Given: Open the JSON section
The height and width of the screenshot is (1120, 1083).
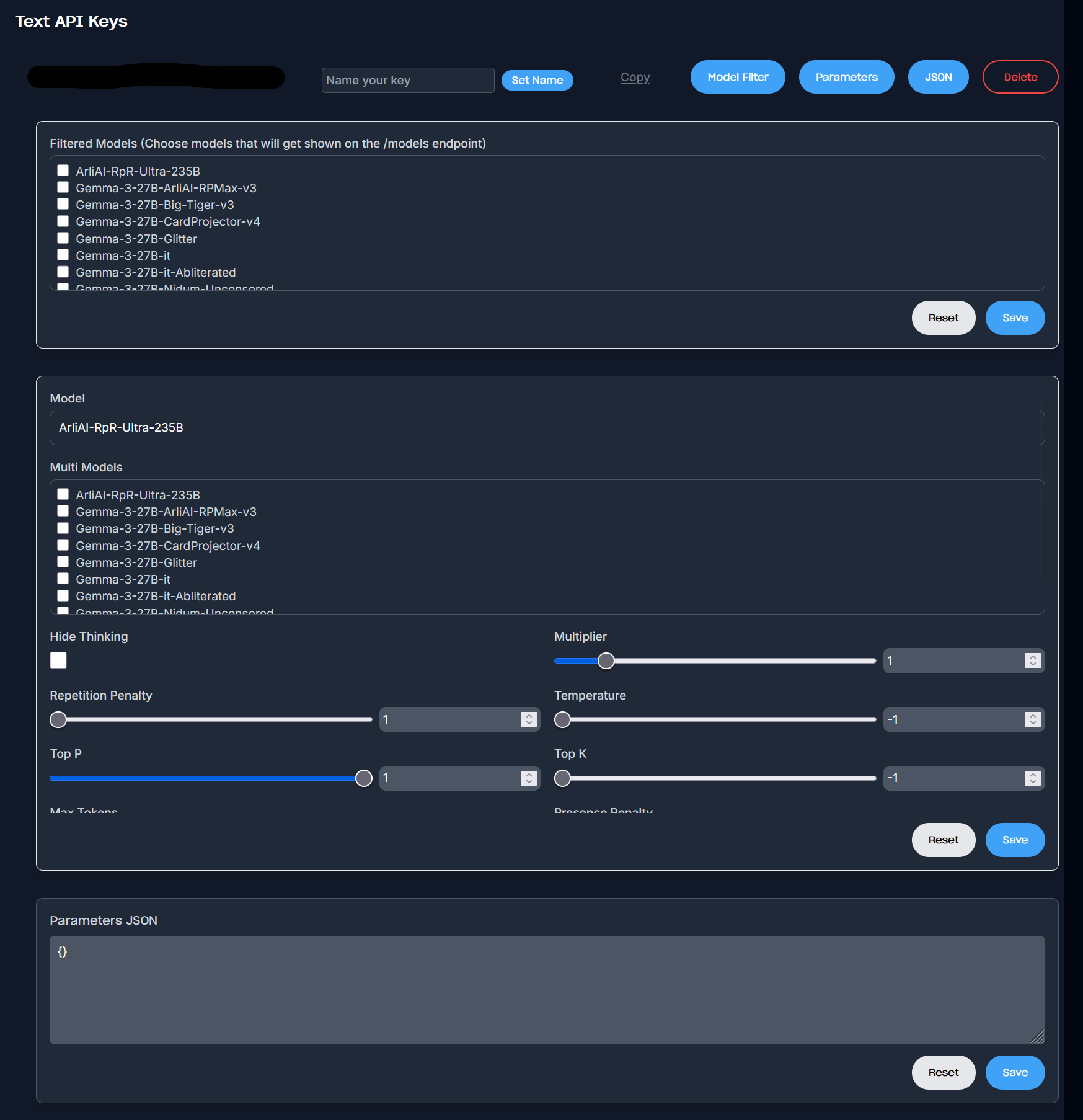Looking at the screenshot, I should (x=938, y=77).
